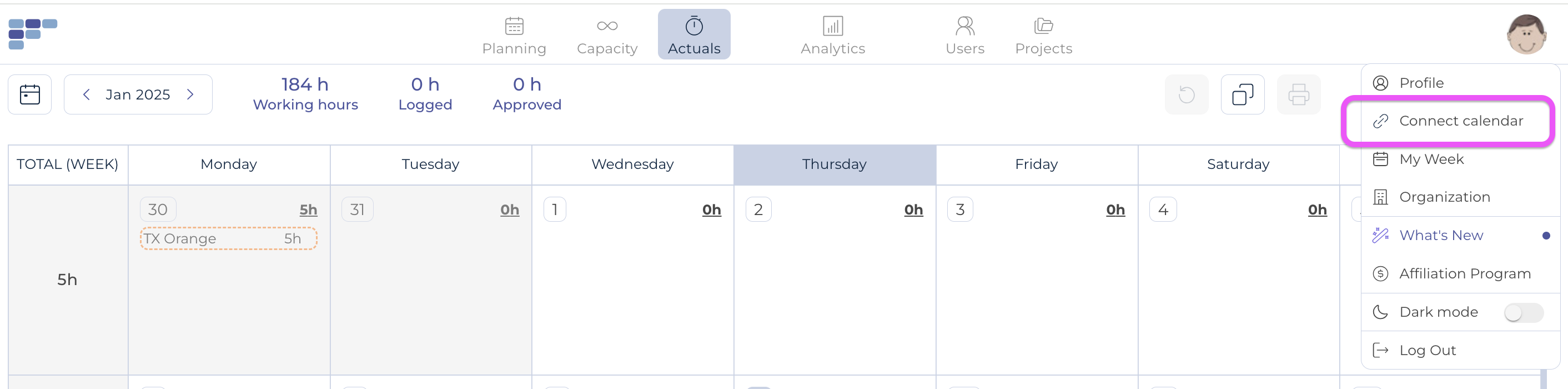Open the Analytics section
Viewport: 1568px width, 389px height.
click(x=832, y=36)
